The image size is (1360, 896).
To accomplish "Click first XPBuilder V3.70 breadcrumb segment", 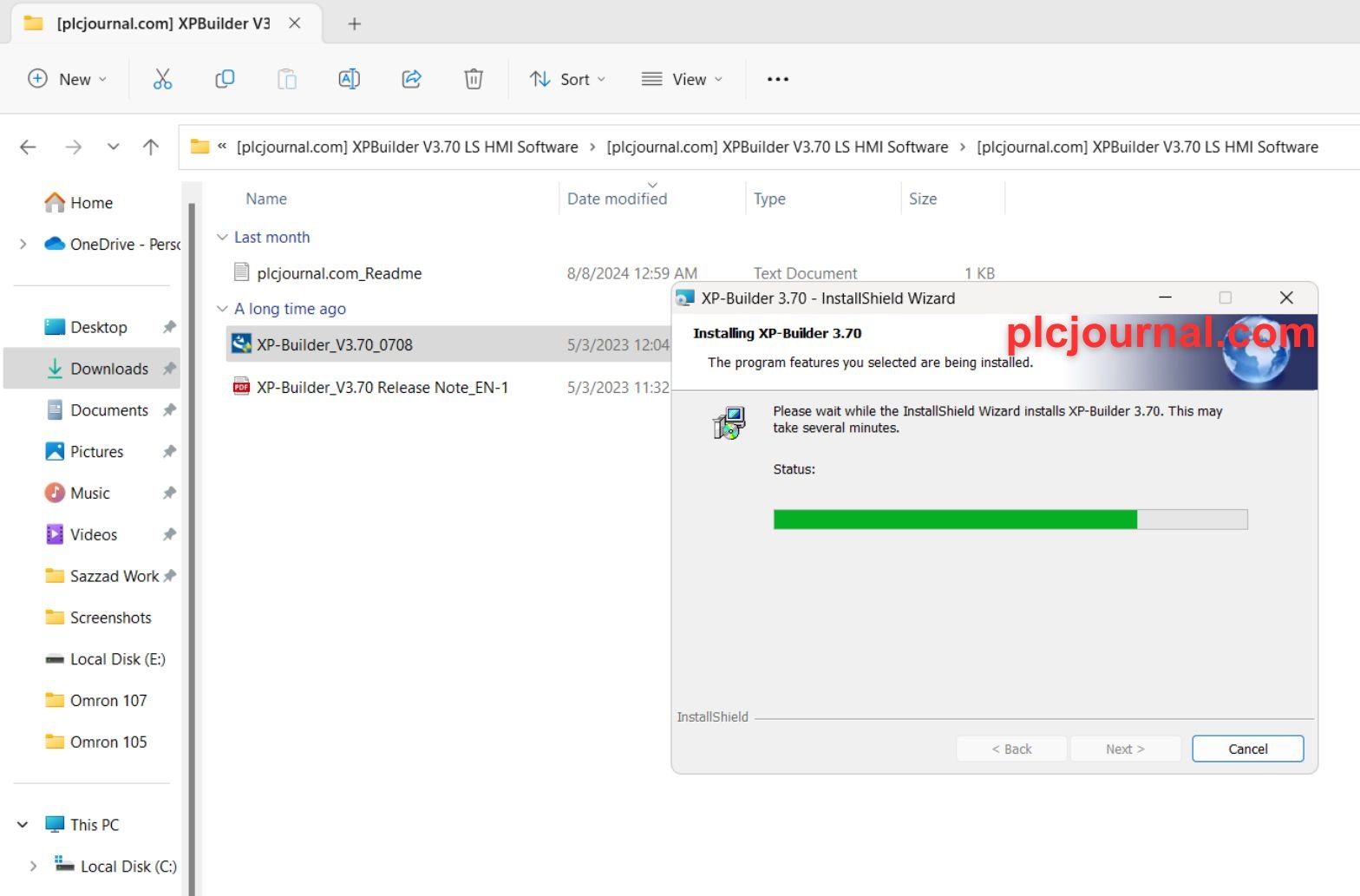I will (407, 147).
